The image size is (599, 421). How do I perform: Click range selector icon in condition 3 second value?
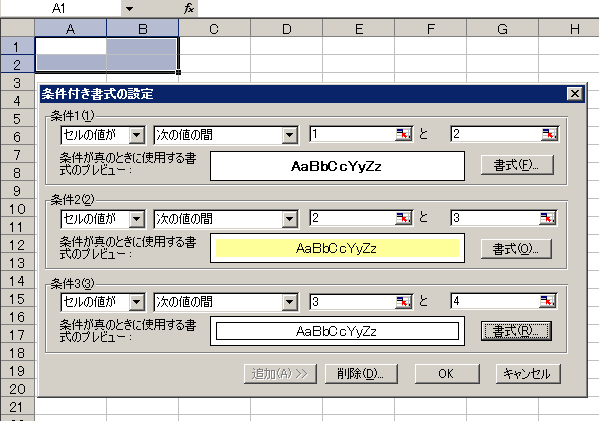(548, 302)
